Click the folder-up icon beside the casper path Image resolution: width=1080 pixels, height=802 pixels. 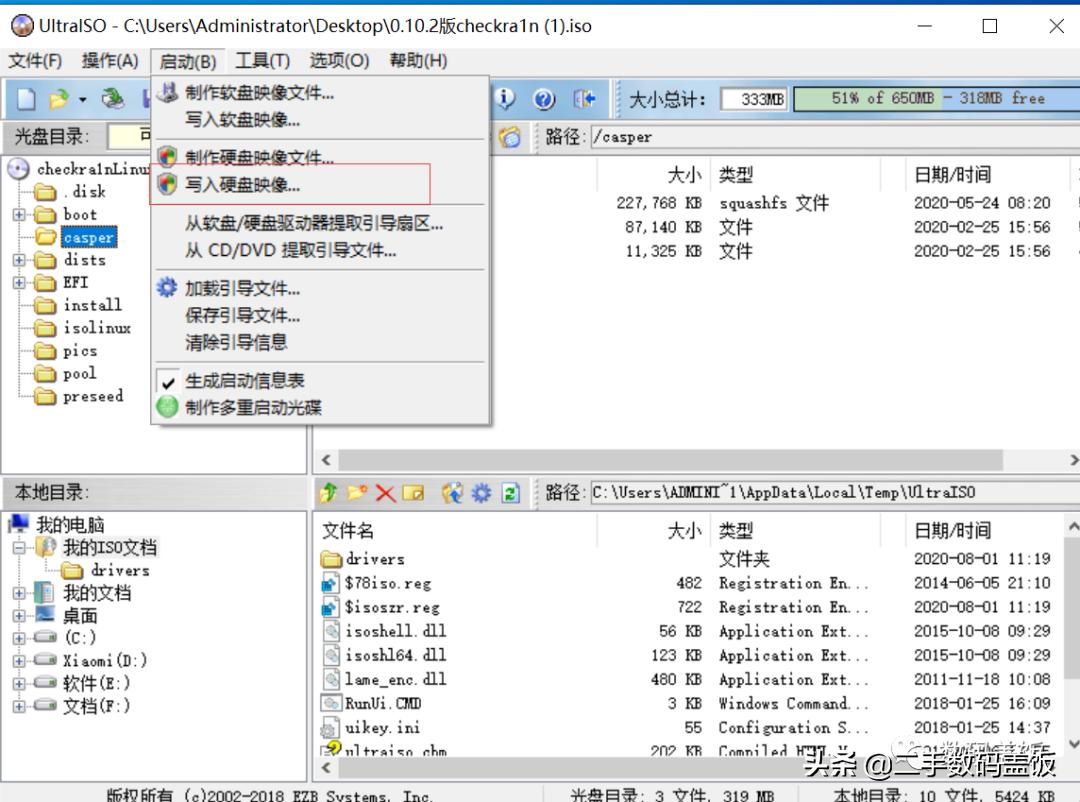tap(510, 137)
